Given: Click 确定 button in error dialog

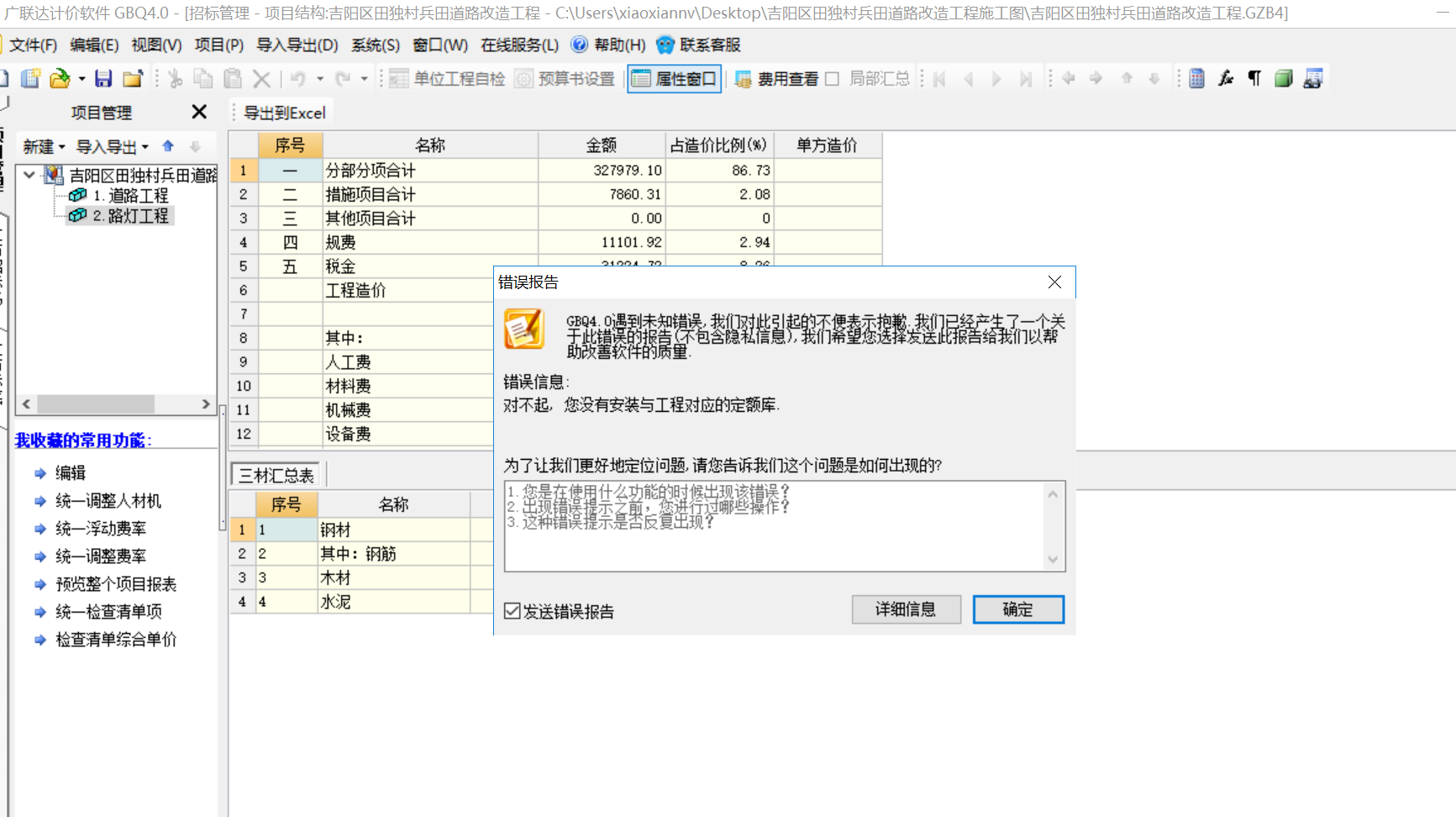Looking at the screenshot, I should click(1018, 609).
